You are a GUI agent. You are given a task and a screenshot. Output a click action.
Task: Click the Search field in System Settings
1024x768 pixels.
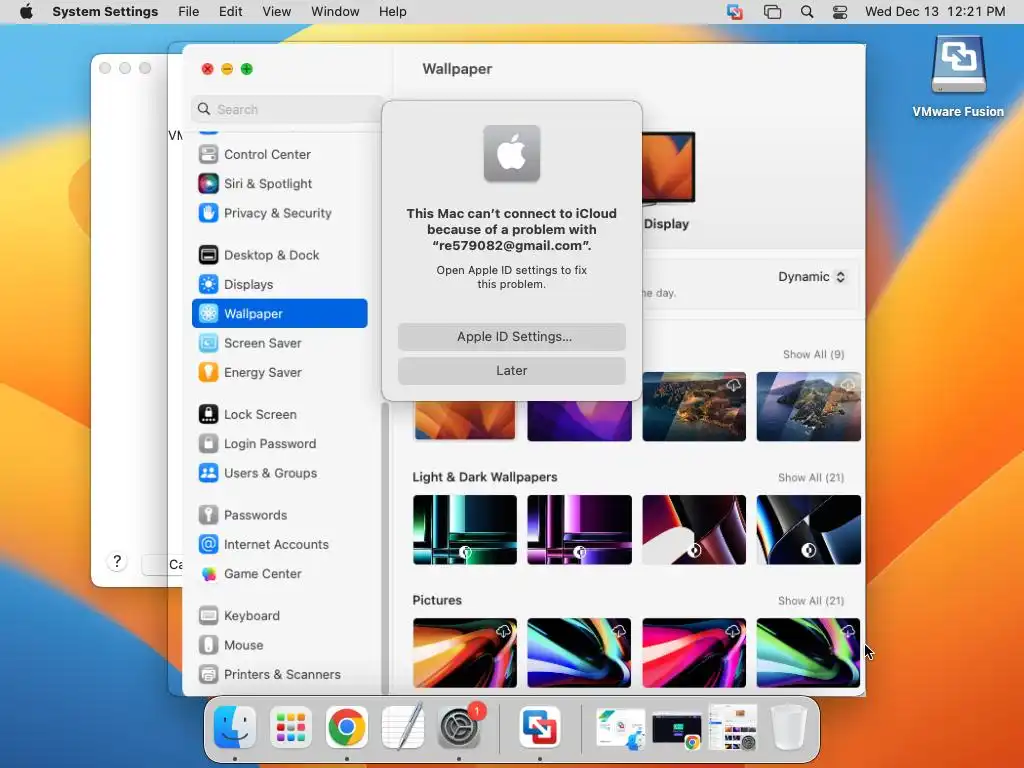tap(287, 110)
